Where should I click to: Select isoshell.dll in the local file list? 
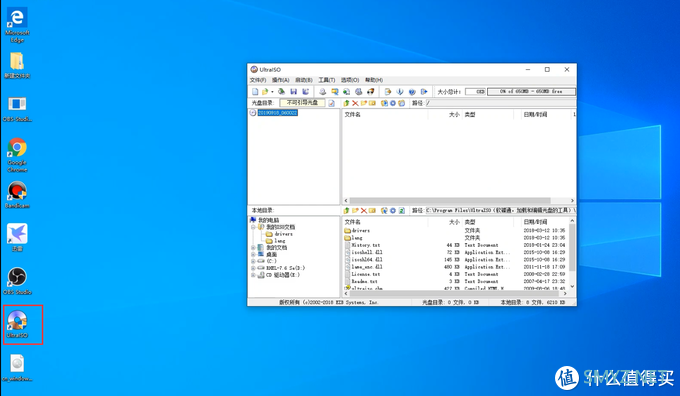pos(367,252)
